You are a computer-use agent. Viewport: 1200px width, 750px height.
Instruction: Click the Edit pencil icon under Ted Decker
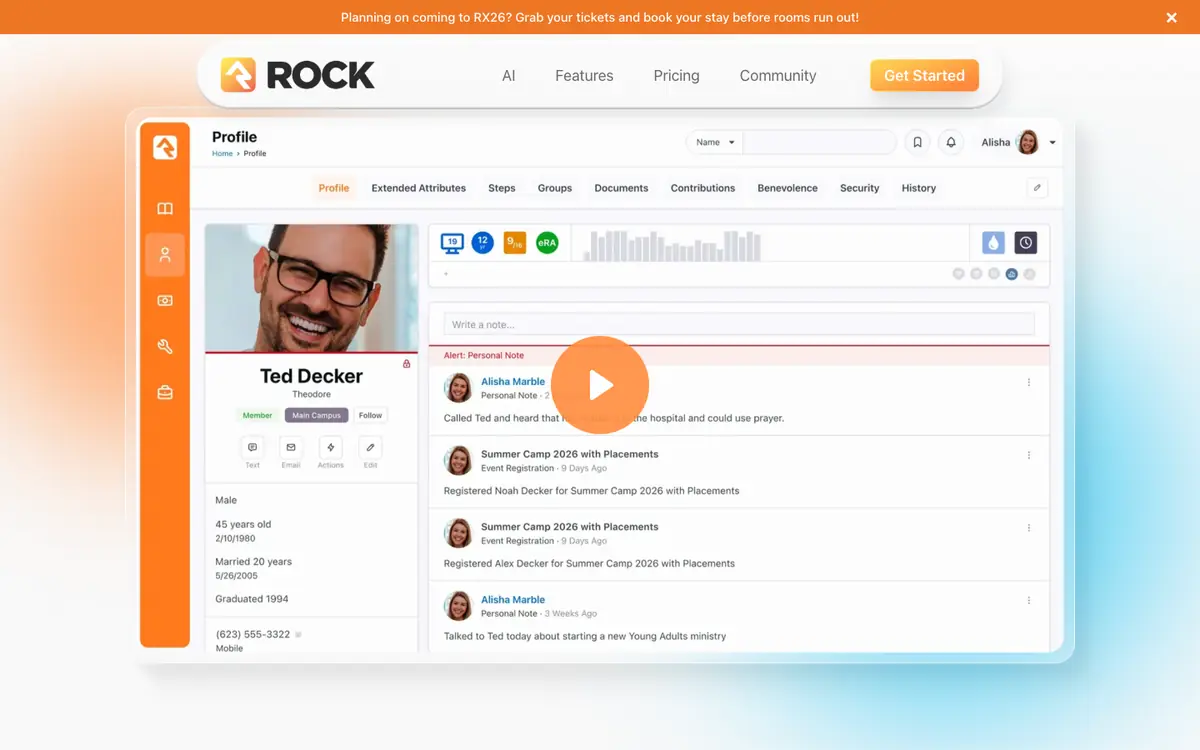(x=370, y=448)
